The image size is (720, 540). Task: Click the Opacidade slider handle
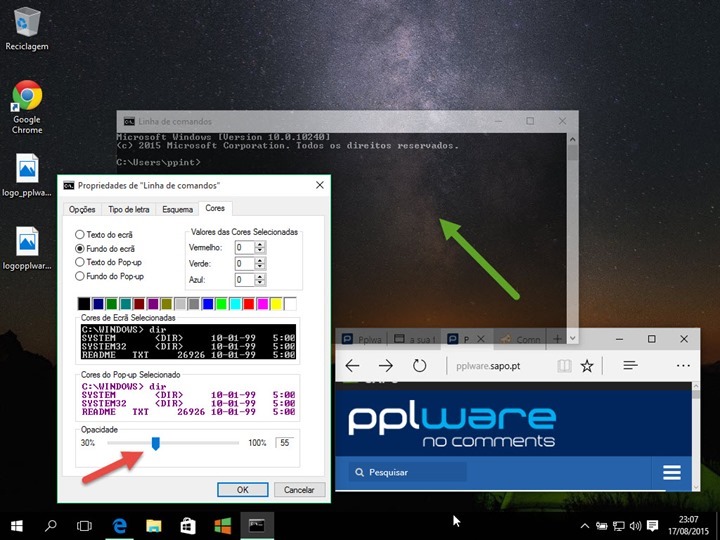[x=156, y=443]
